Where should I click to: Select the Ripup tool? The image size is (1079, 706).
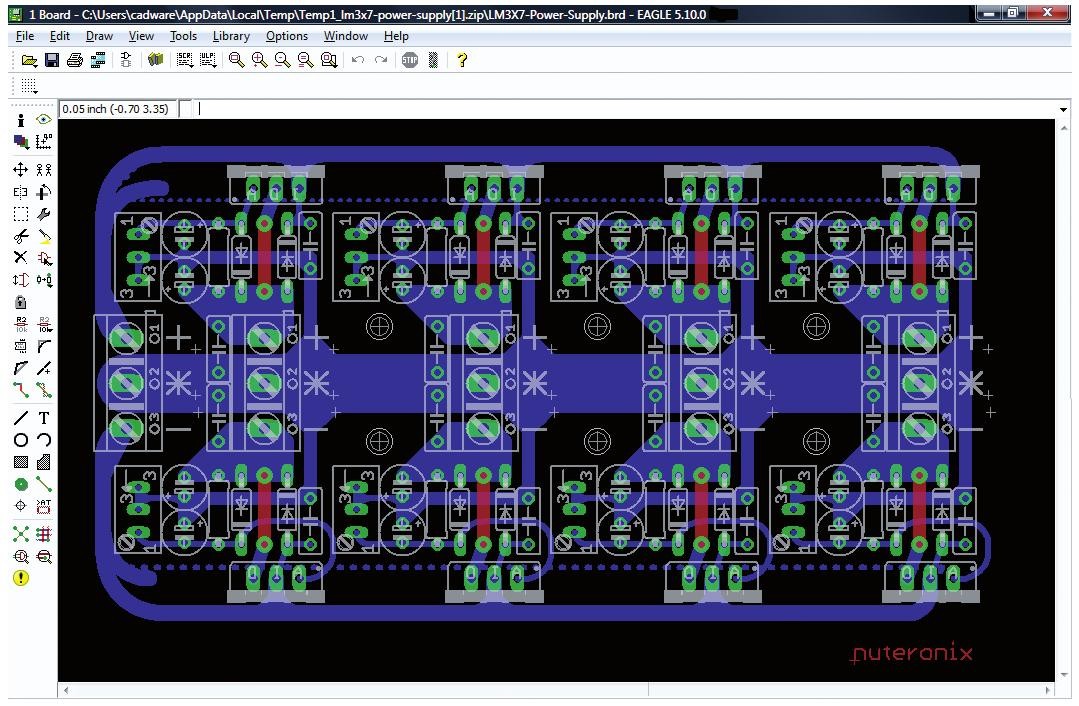[x=43, y=390]
